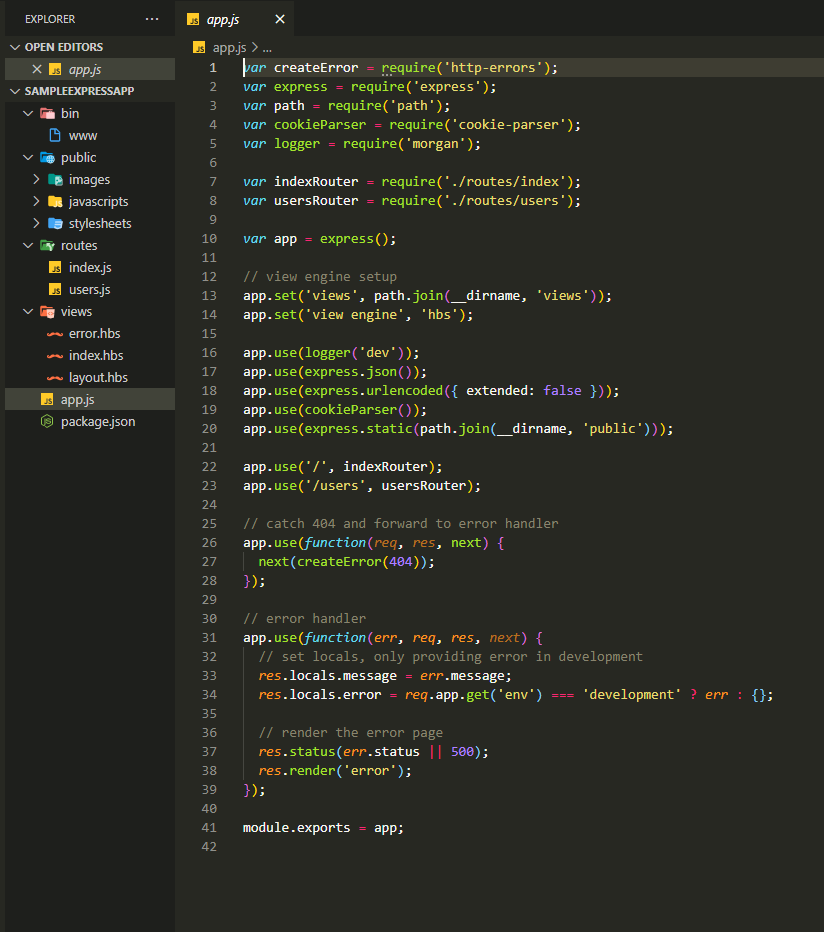
Task: Click the public folder icon
Action: tap(47, 157)
